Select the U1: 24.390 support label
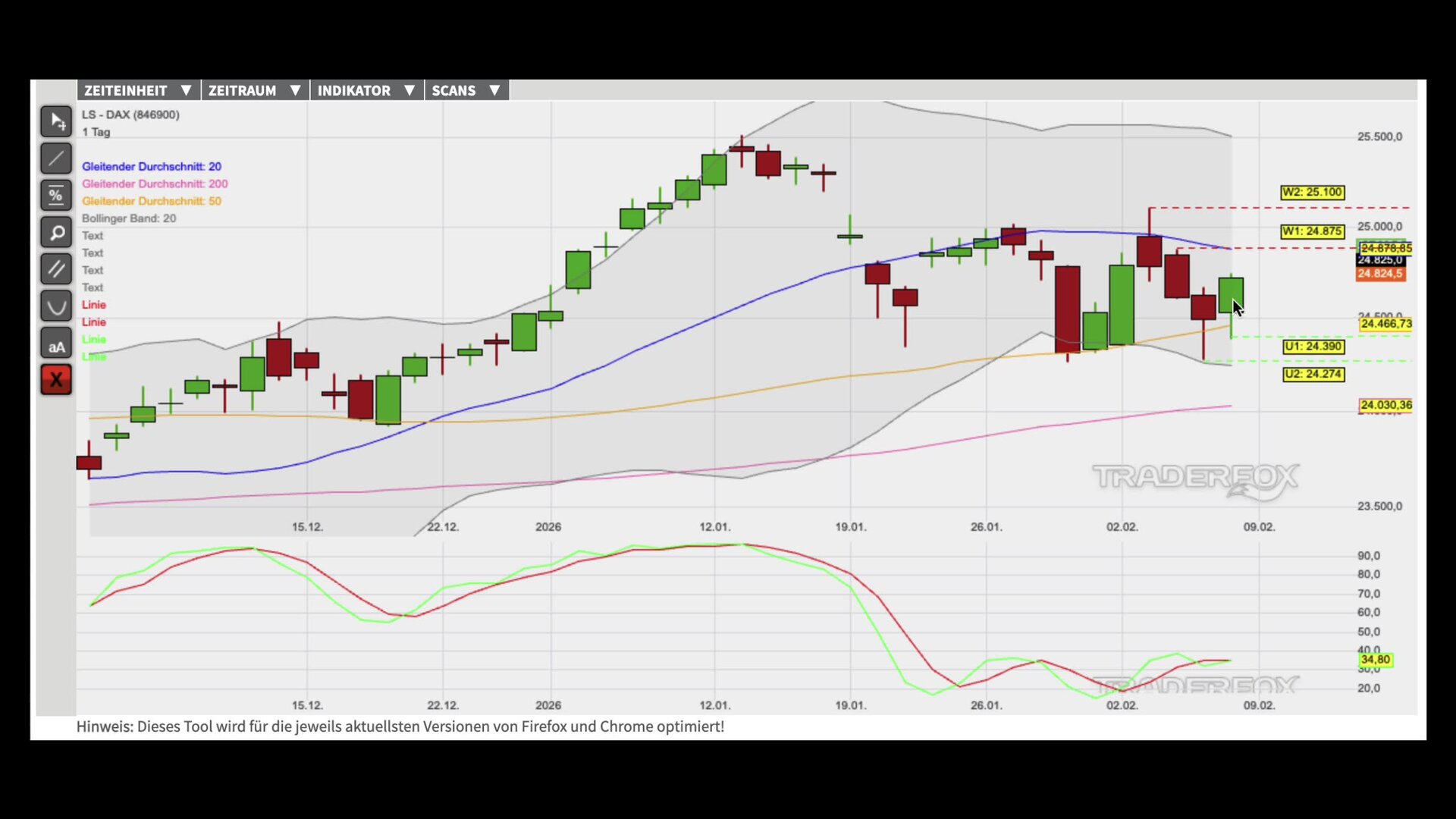Image resolution: width=1456 pixels, height=819 pixels. (x=1313, y=347)
